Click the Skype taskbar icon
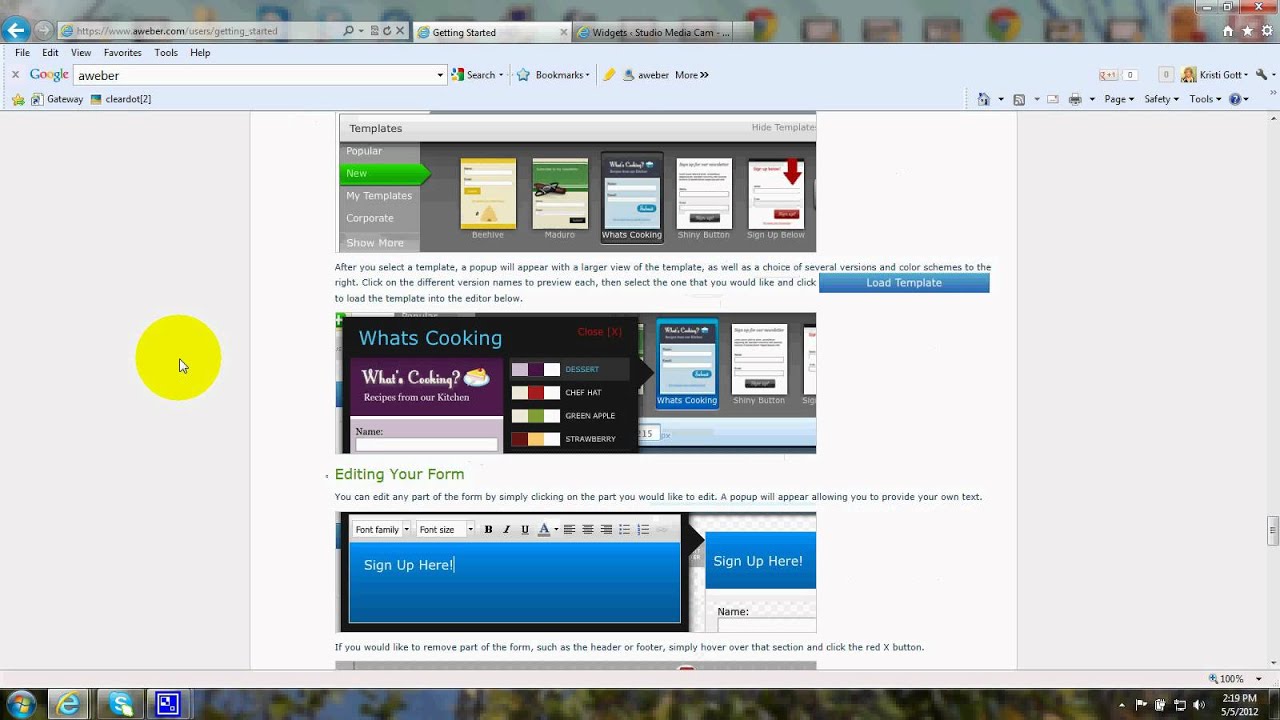Viewport: 1280px width, 720px height. [122, 704]
